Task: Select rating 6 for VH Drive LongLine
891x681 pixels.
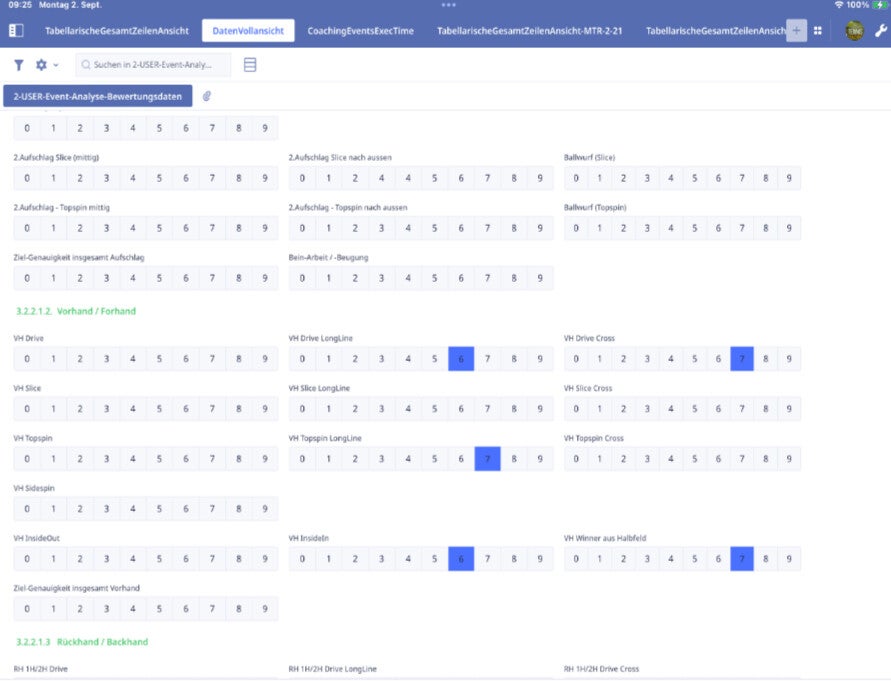Action: [x=461, y=359]
